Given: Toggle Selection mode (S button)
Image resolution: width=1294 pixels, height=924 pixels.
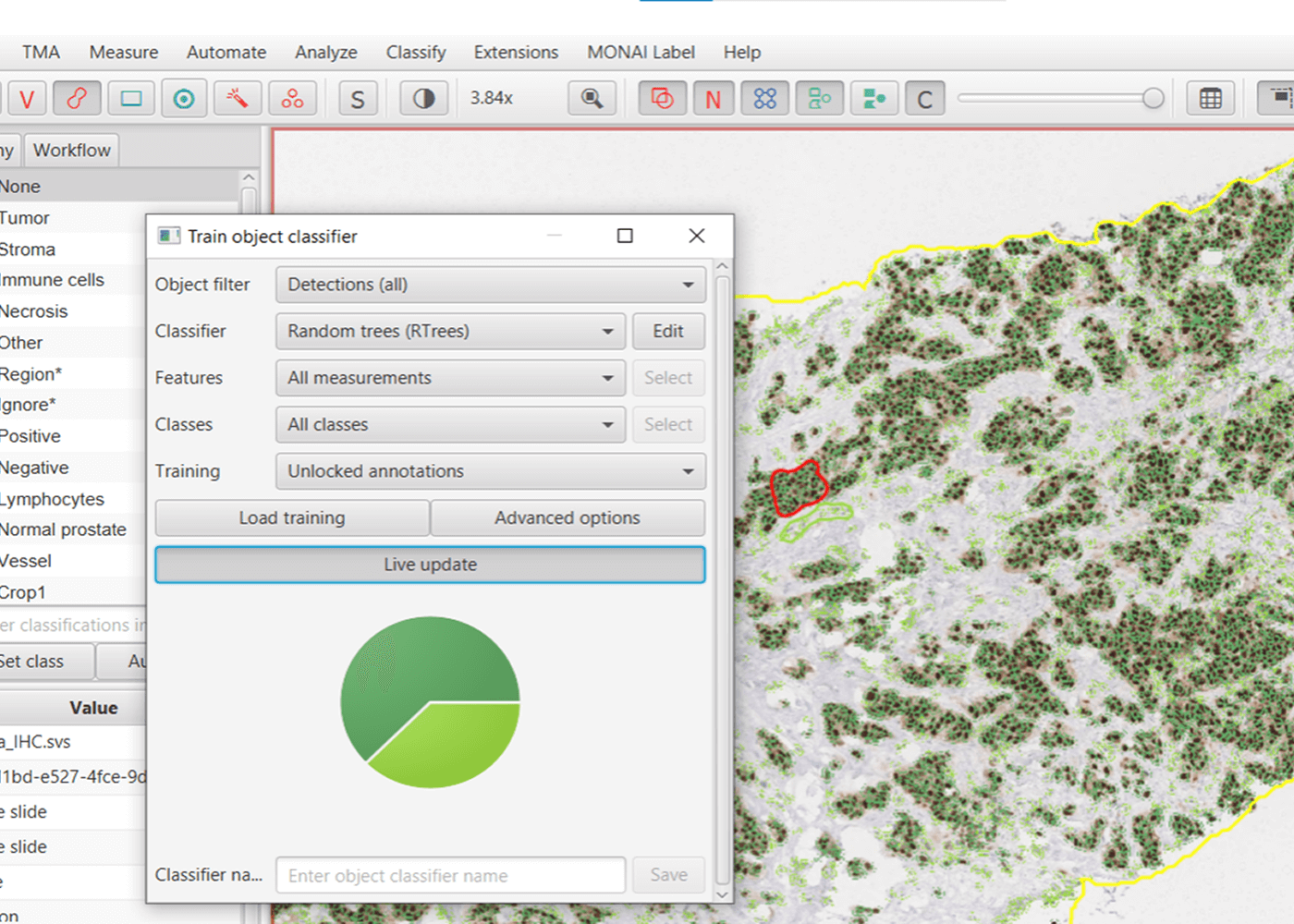Looking at the screenshot, I should point(358,98).
